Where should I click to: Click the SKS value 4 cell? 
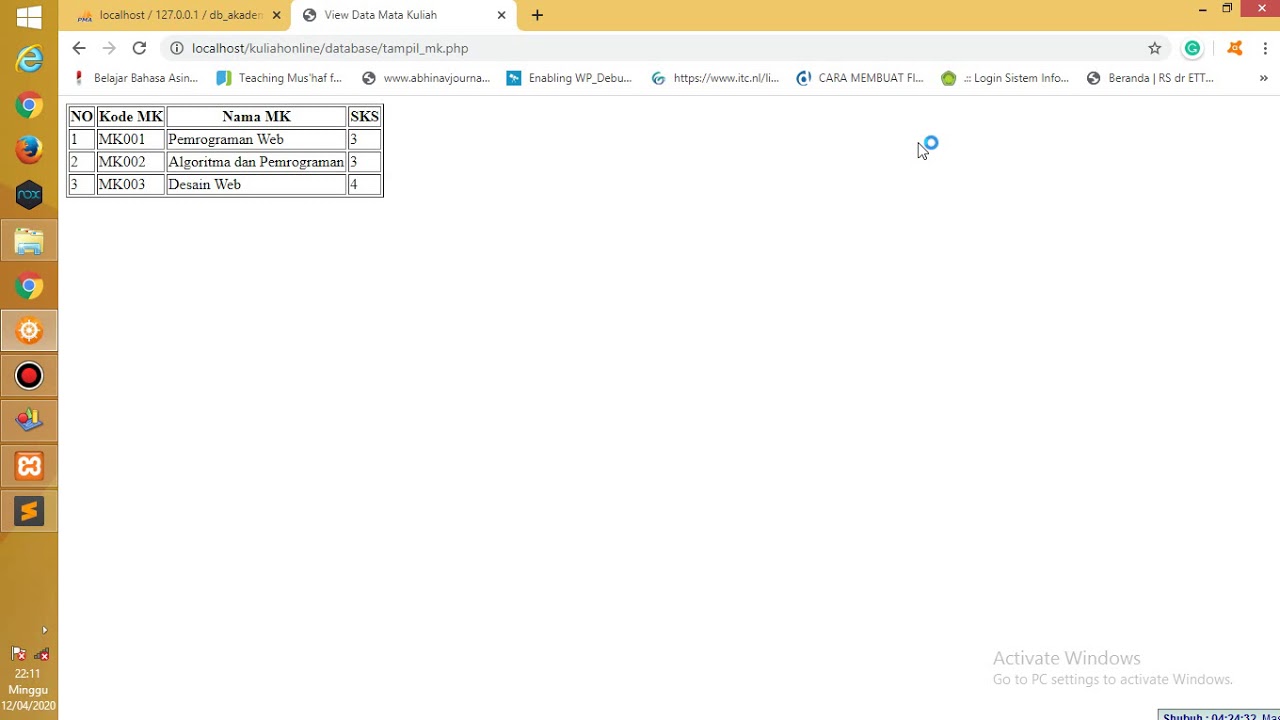364,184
